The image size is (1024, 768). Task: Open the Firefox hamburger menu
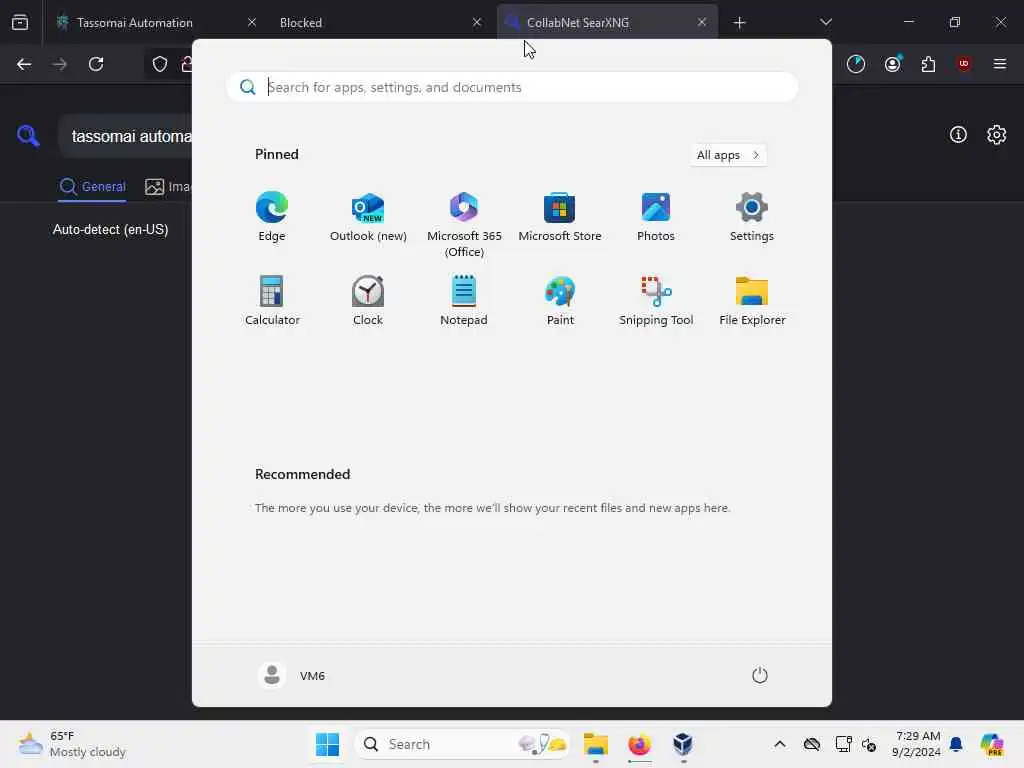click(x=1000, y=64)
